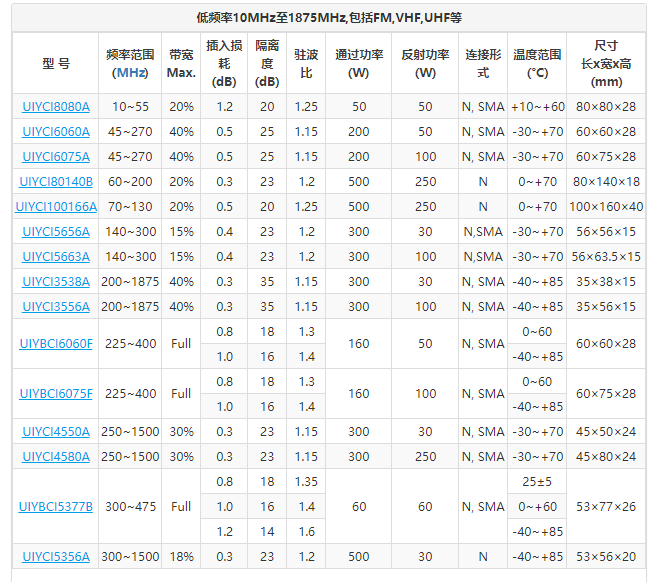658x582 pixels.
Task: Open the UIYCI5356A link
Action: click(x=56, y=557)
